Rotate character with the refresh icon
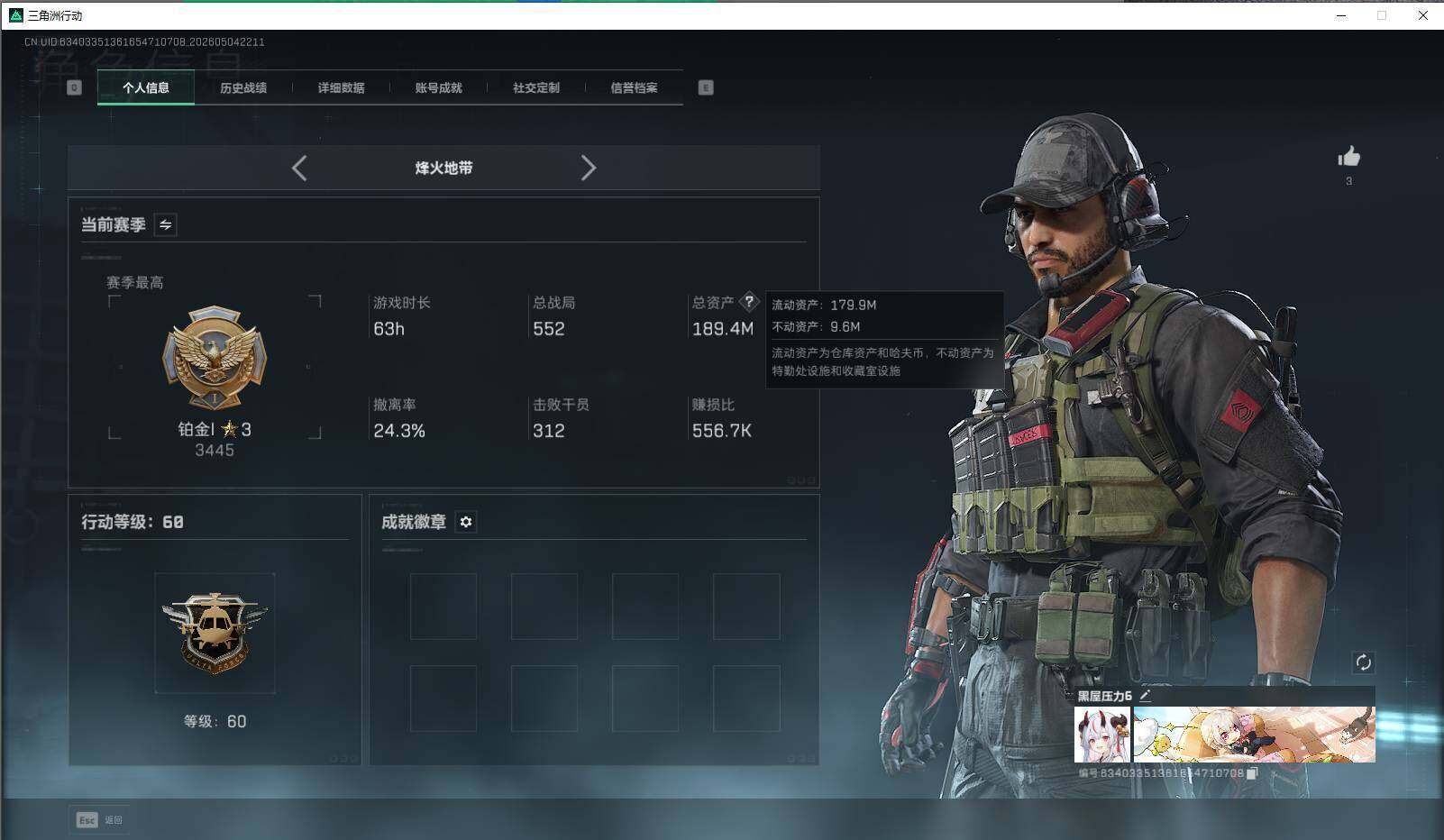The height and width of the screenshot is (840, 1444). 1363,662
